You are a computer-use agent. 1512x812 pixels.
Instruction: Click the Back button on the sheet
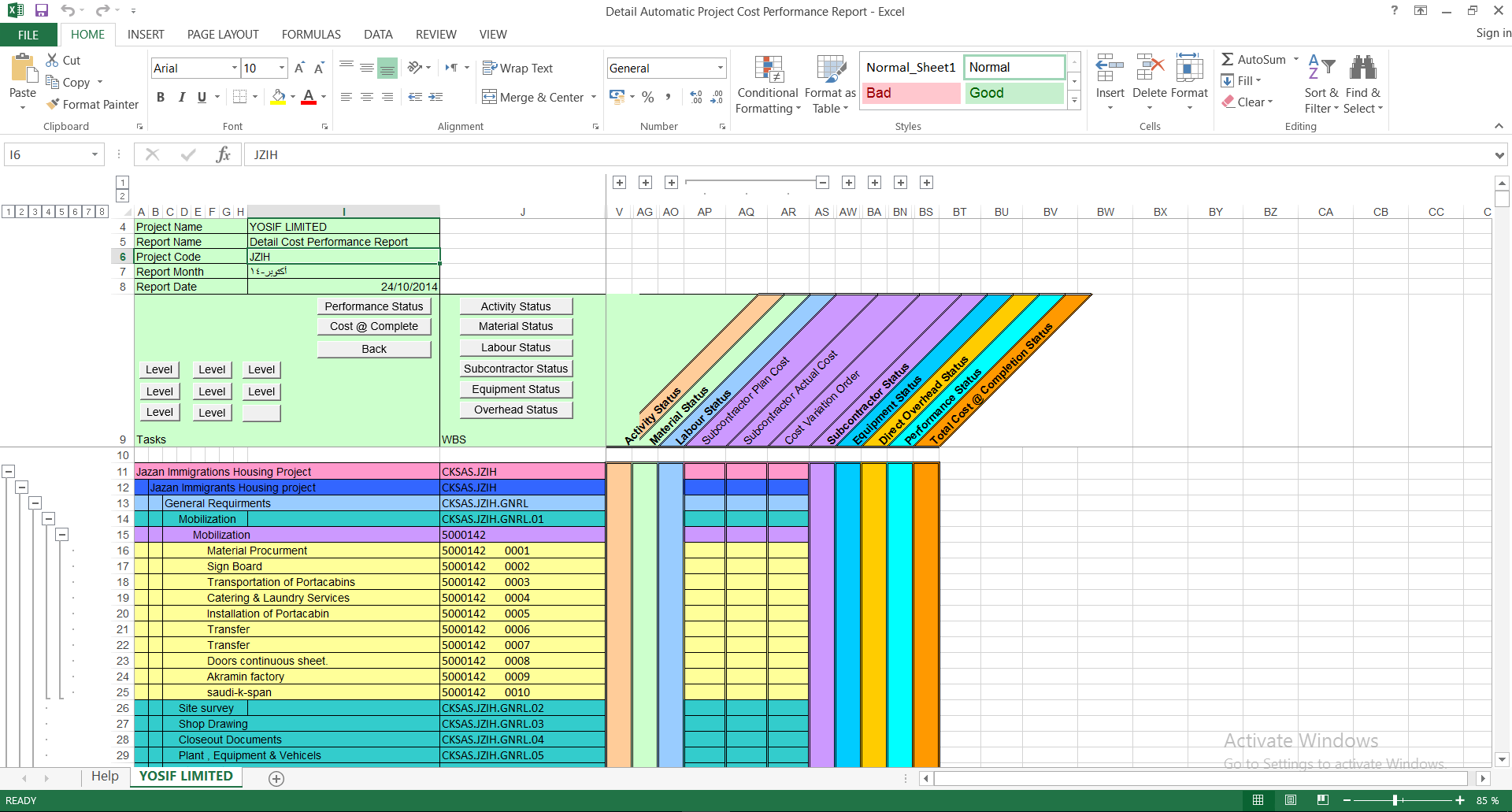[373, 348]
